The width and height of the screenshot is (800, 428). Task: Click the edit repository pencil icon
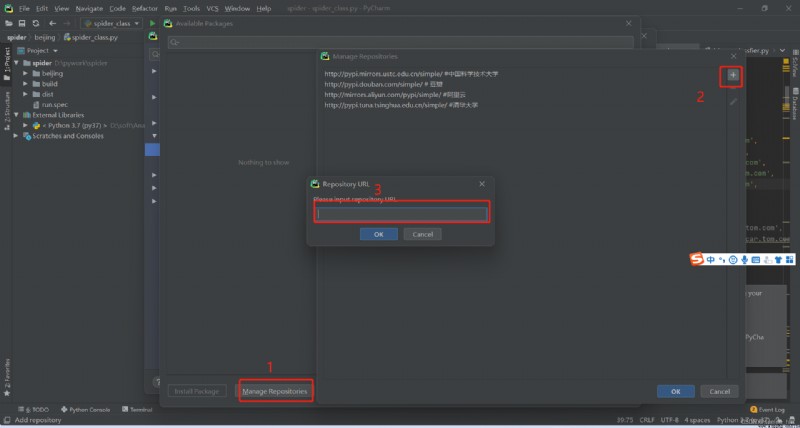(733, 102)
